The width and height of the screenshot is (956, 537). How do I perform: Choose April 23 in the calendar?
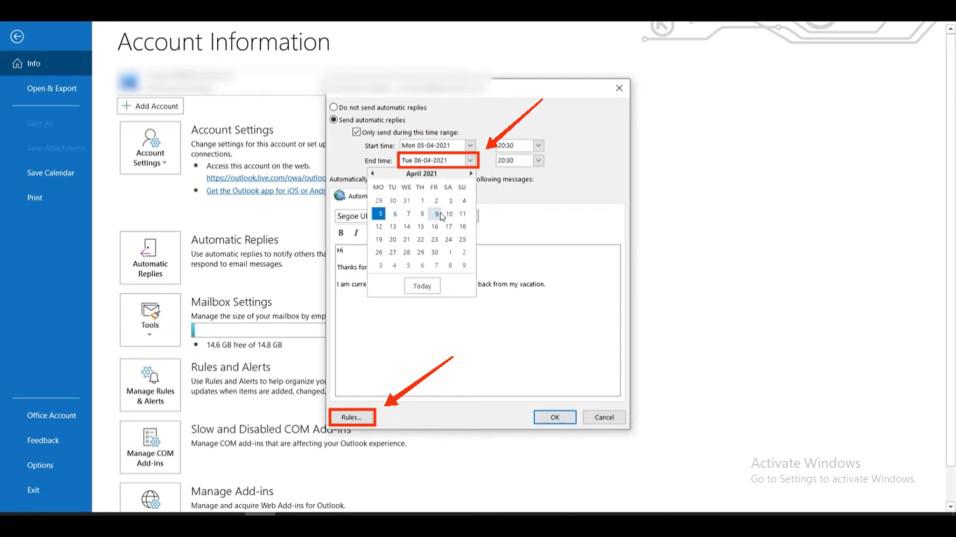pos(435,240)
